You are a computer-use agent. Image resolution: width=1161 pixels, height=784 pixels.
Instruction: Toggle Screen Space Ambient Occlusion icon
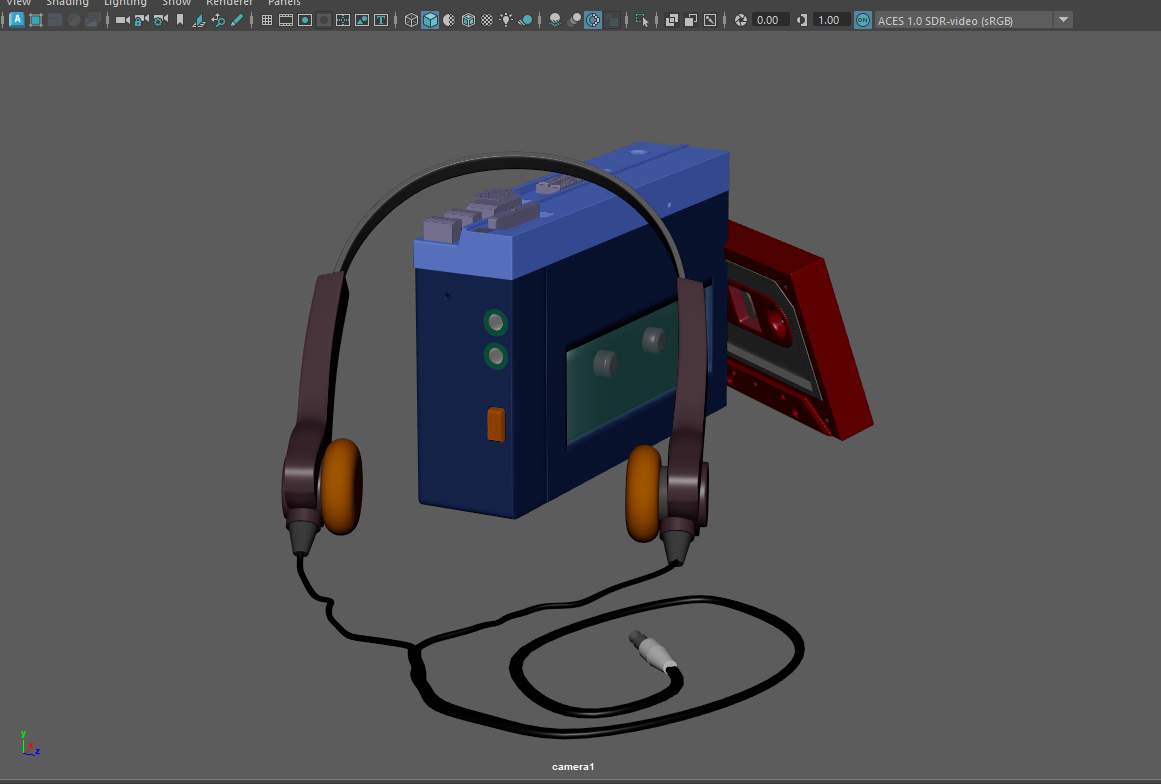click(x=555, y=20)
